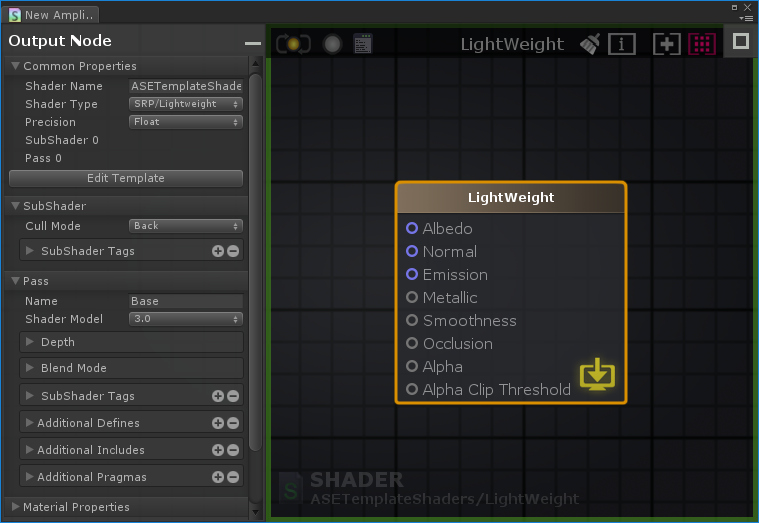The width and height of the screenshot is (759, 523).
Task: Click the Albedo input port
Action: click(412, 228)
